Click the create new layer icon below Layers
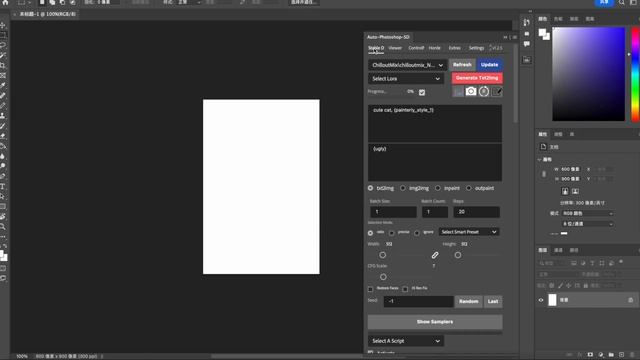 [x=621, y=355]
